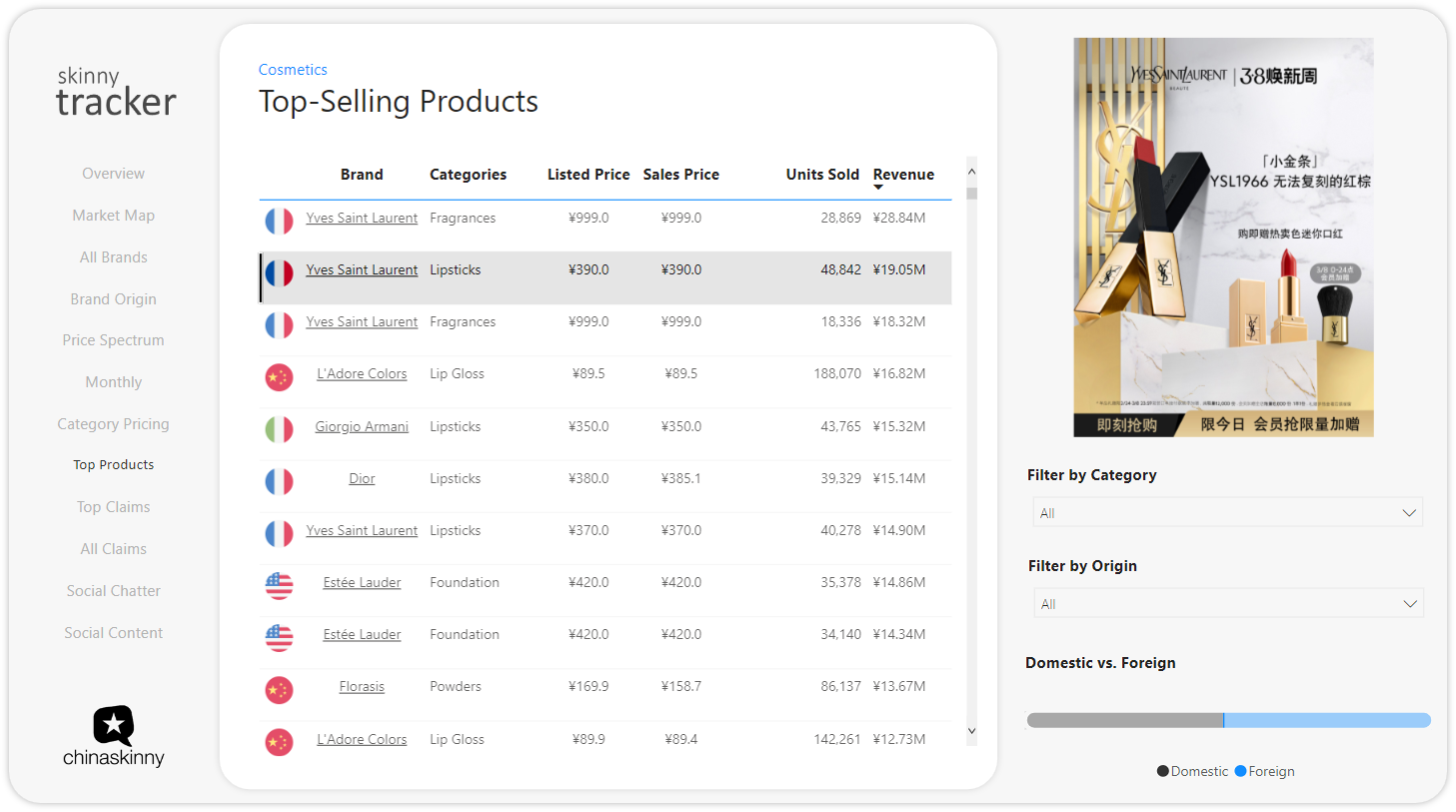Click the table scrollbar up arrow
1456x812 pixels.
tap(971, 170)
